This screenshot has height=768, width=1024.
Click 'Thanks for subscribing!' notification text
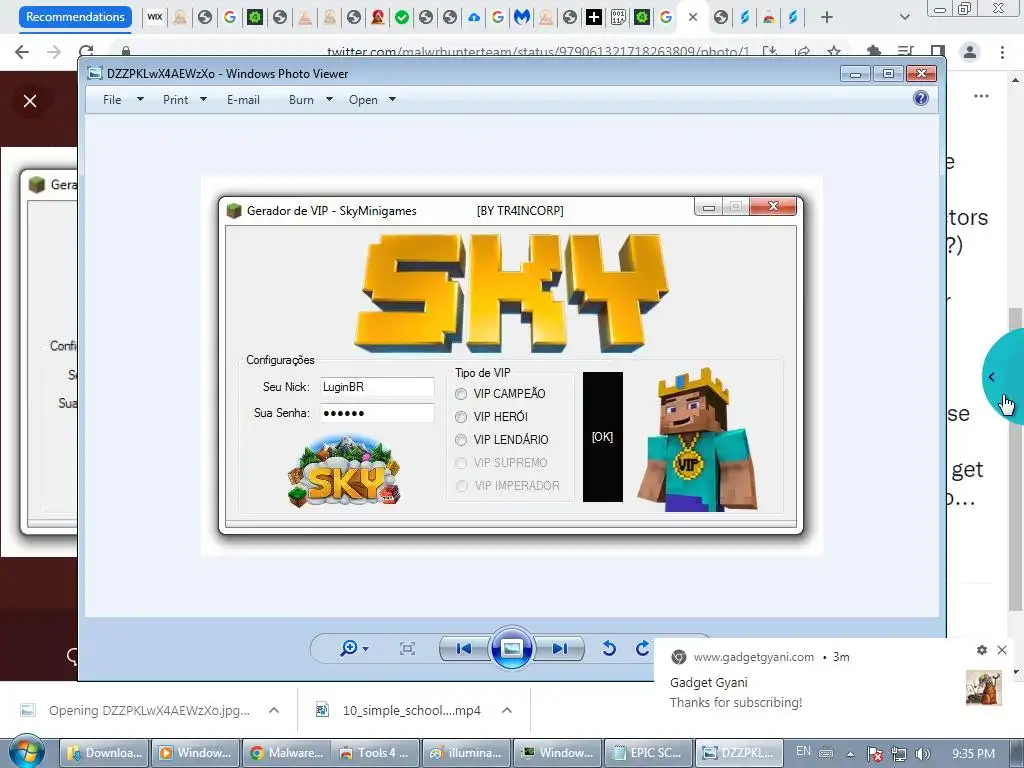click(736, 703)
